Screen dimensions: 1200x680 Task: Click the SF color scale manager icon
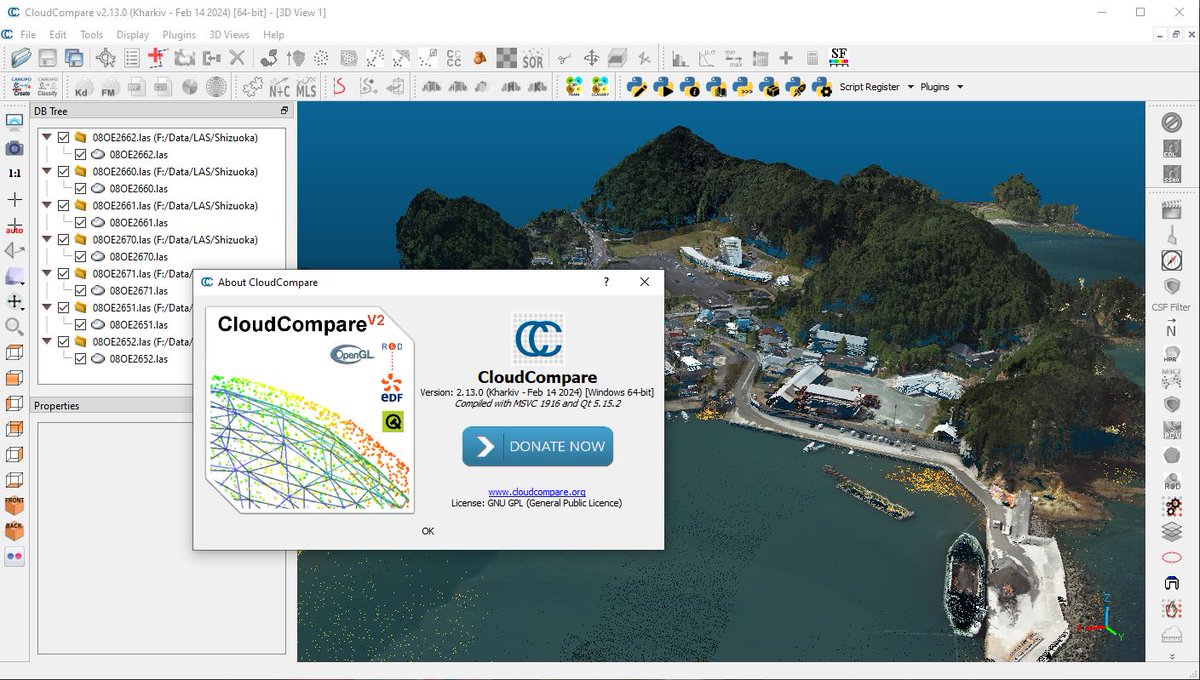point(839,58)
